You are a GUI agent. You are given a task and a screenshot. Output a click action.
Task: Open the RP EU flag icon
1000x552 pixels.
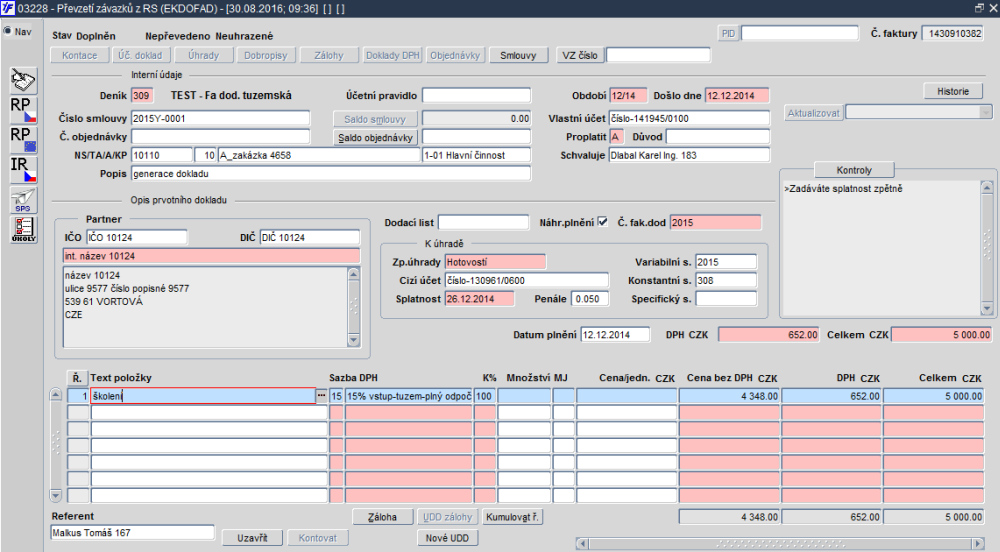point(24,140)
